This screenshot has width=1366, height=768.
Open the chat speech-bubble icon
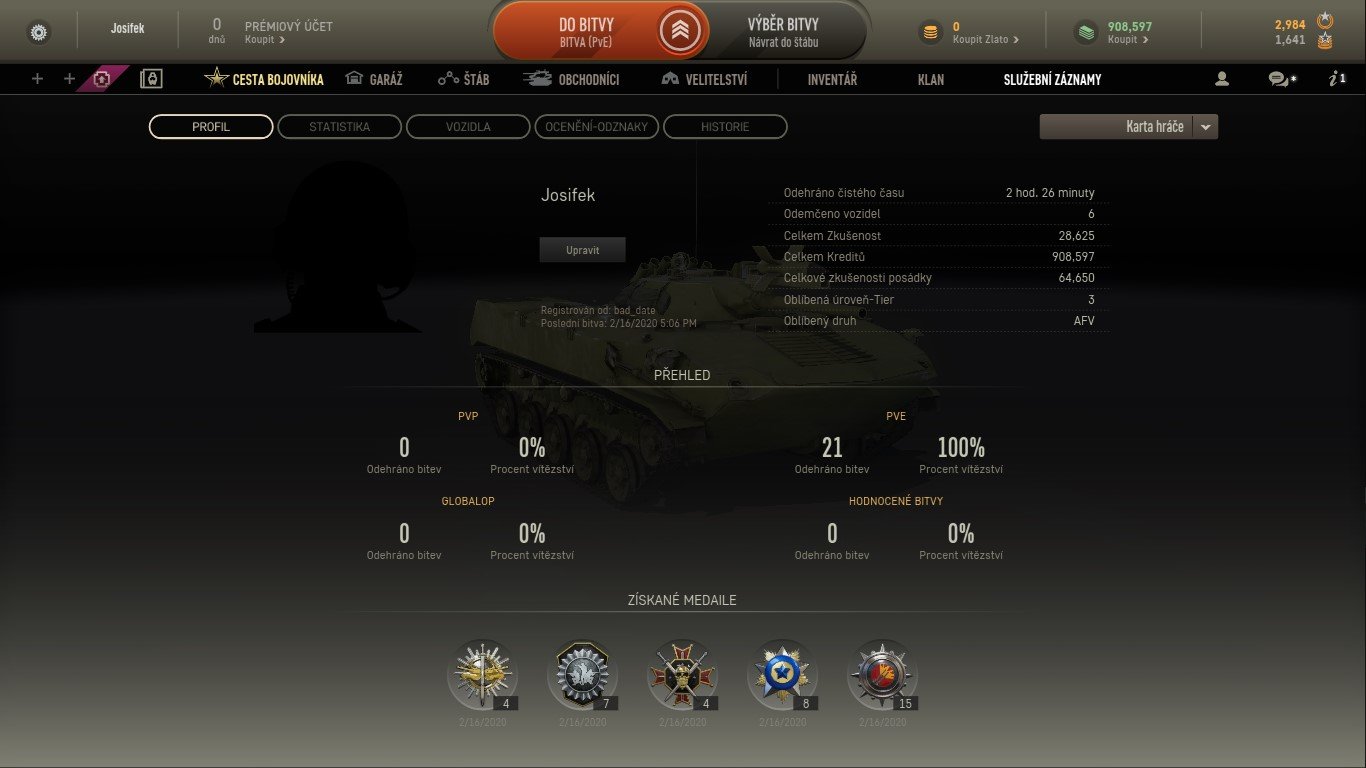[1281, 79]
